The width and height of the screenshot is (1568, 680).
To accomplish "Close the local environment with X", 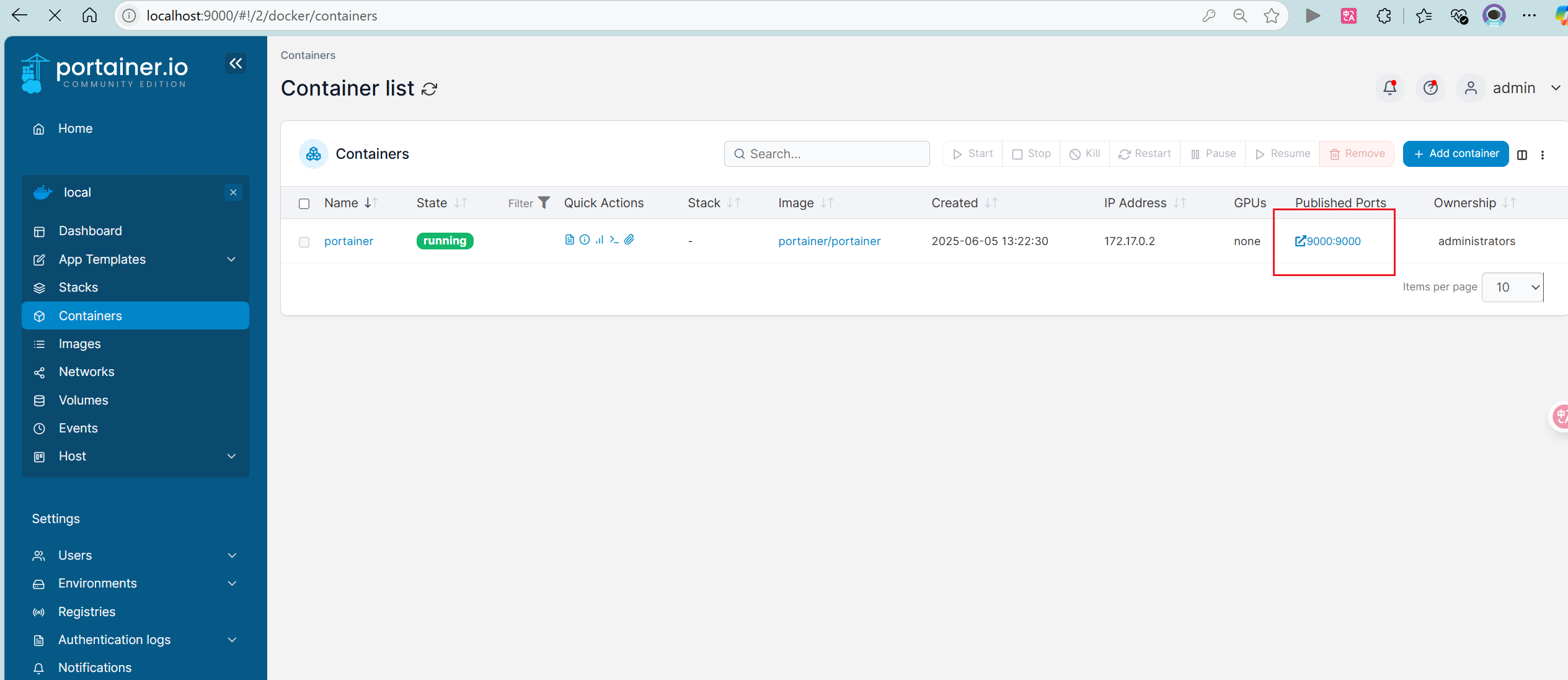I will click(x=233, y=192).
